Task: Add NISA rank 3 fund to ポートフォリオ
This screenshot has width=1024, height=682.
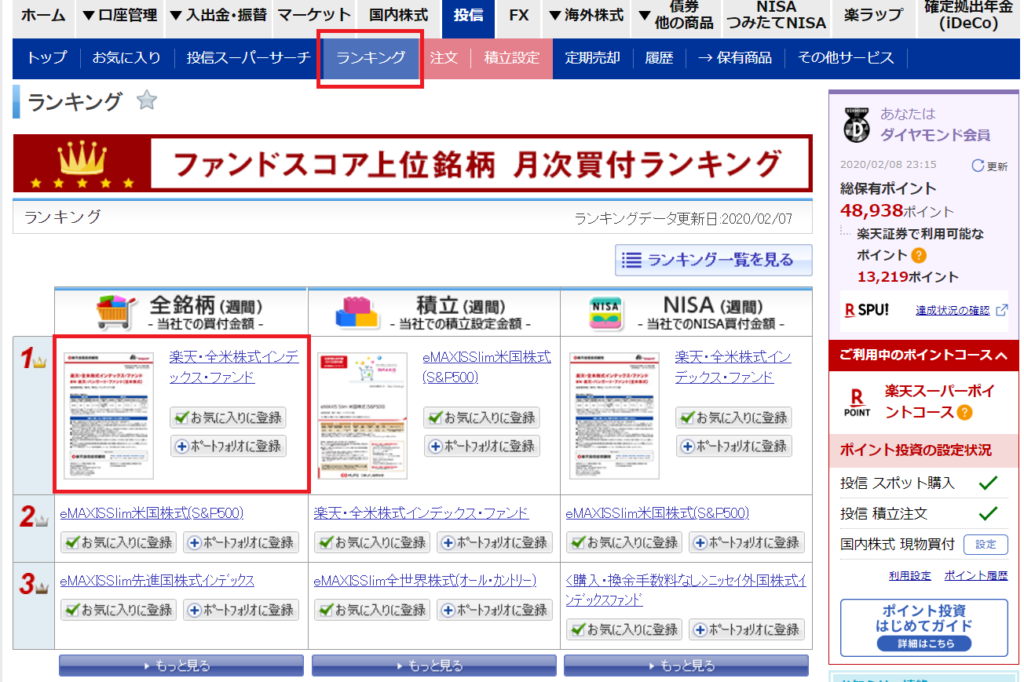Action: 746,630
